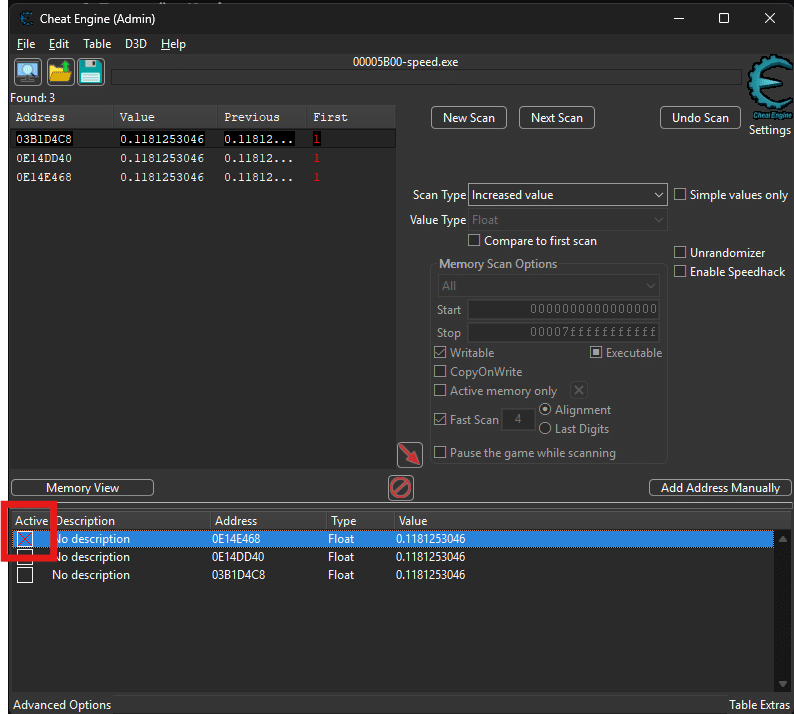The height and width of the screenshot is (714, 794).
Task: Click the floppy disk save icon
Action: coord(91,71)
